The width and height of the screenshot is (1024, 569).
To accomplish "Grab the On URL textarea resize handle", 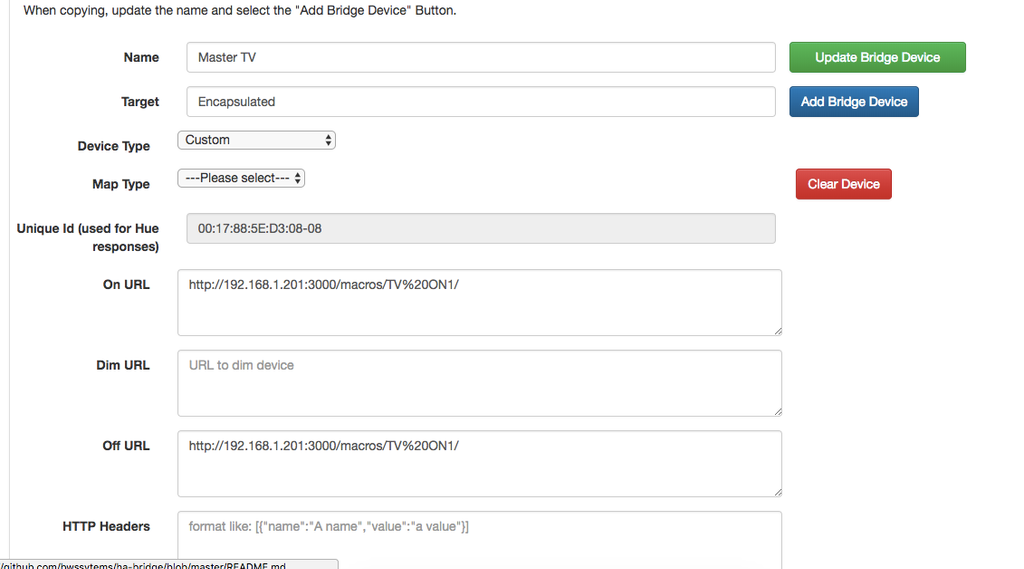I will 777,331.
